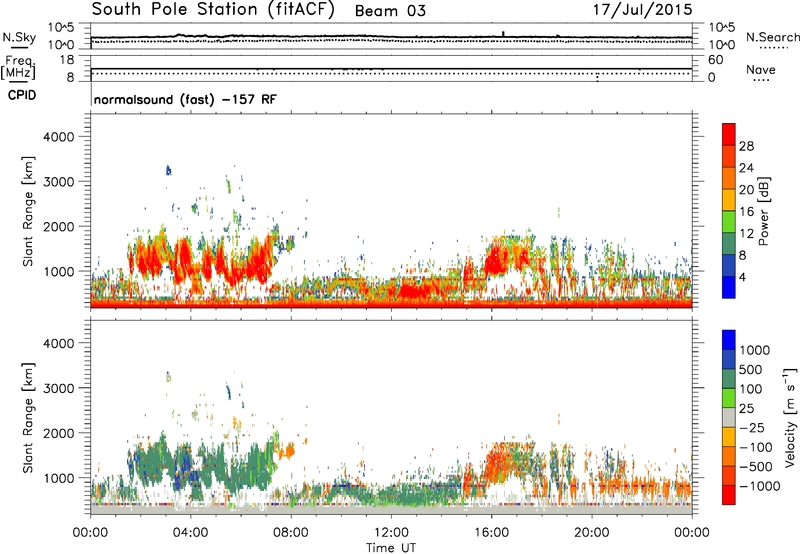Click the '60' tick on the Nave axis
Screen dimensions: 800x554
(x=715, y=60)
